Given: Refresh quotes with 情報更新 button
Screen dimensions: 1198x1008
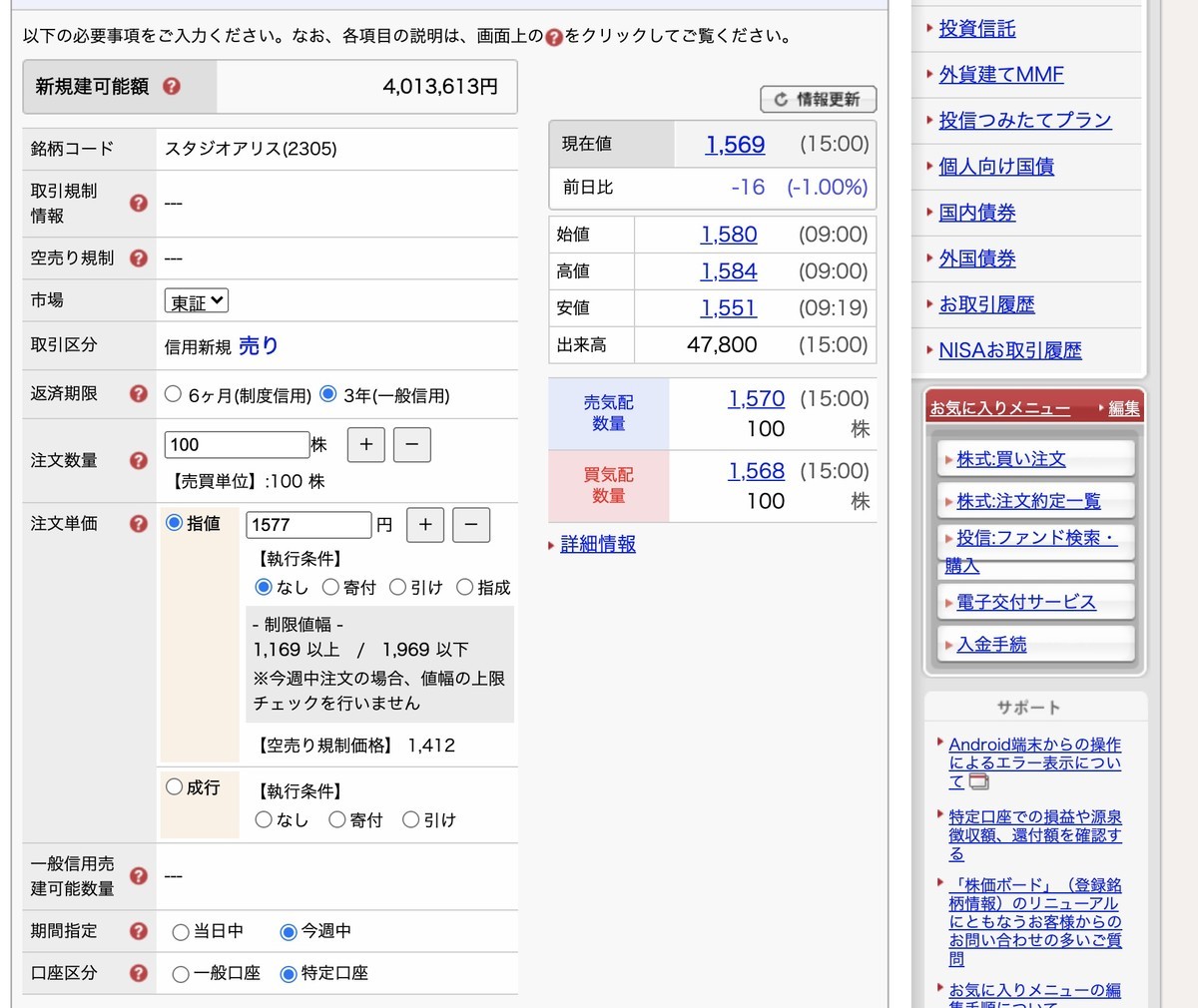Looking at the screenshot, I should 819,100.
